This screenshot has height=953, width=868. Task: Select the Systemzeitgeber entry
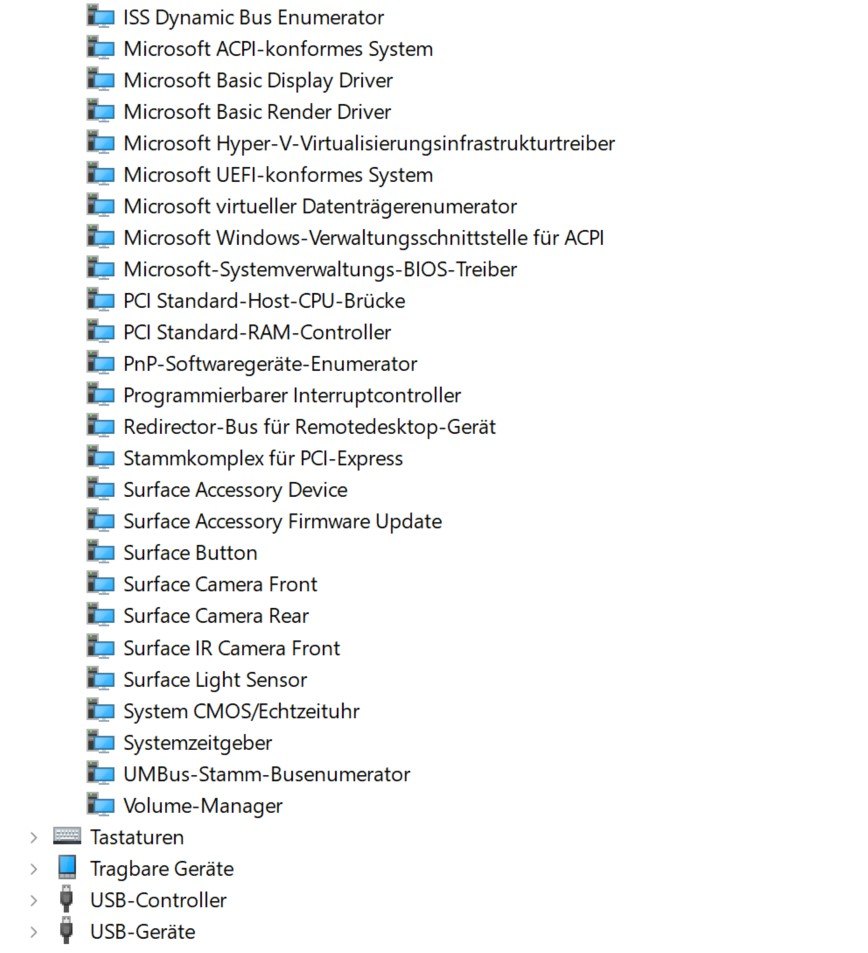(198, 743)
